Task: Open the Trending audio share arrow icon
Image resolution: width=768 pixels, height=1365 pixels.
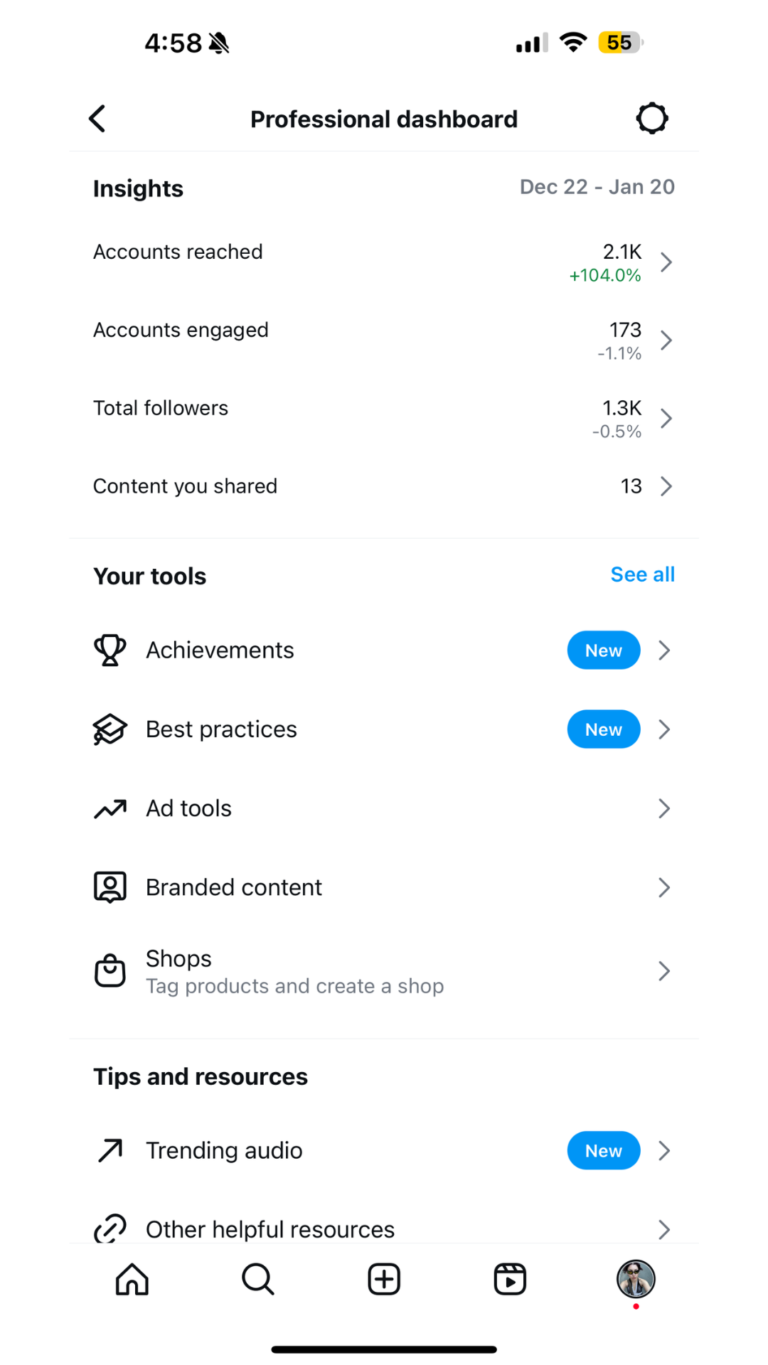Action: tap(110, 1150)
